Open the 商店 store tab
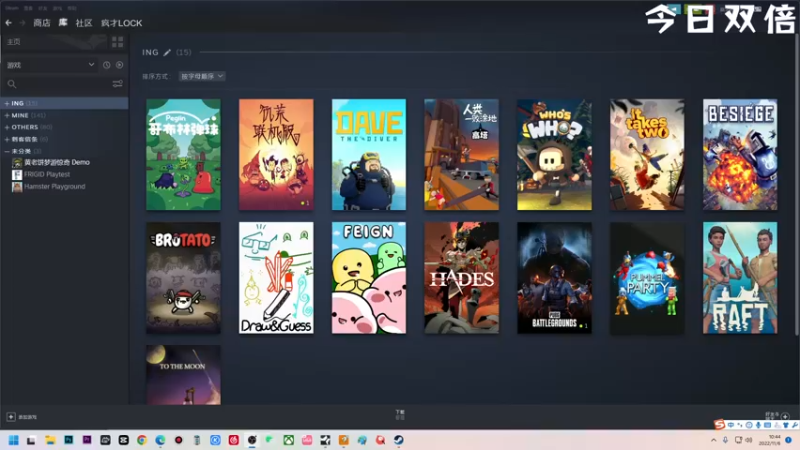This screenshot has width=800, height=450. coord(42,23)
